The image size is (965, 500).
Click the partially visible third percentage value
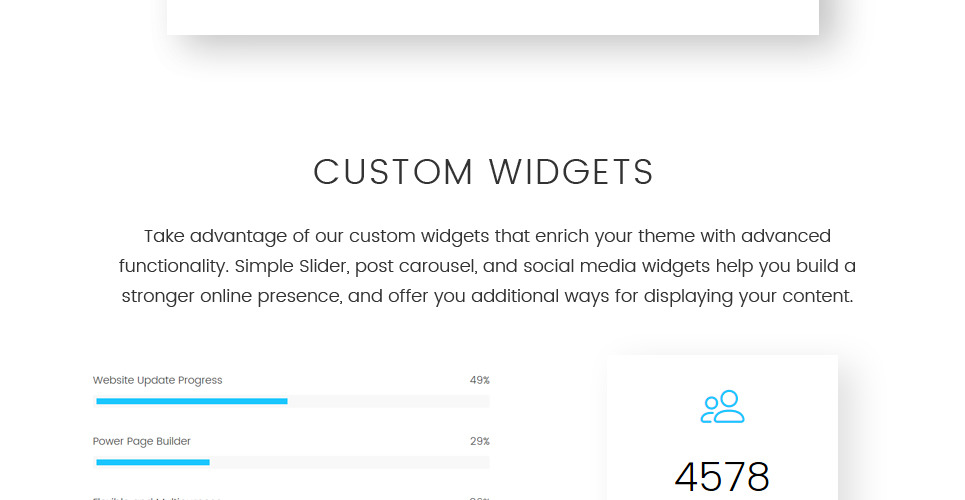point(479,498)
